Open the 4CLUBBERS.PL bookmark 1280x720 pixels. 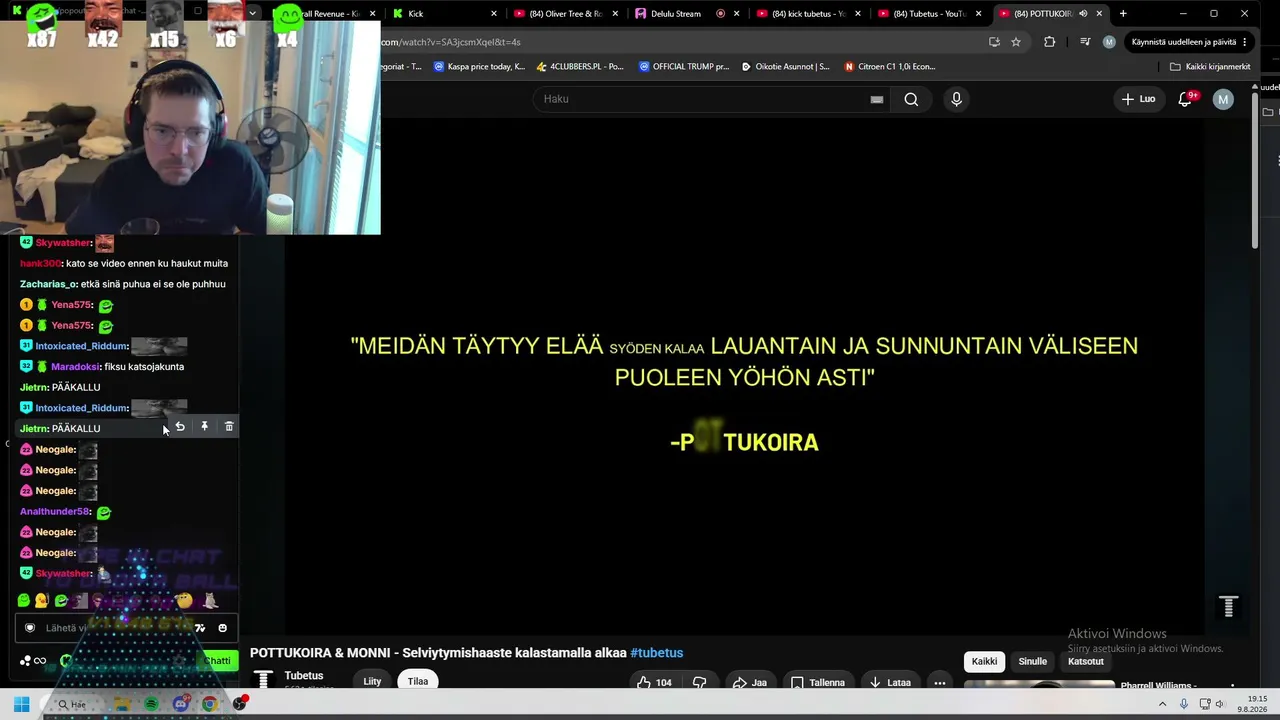pos(580,67)
